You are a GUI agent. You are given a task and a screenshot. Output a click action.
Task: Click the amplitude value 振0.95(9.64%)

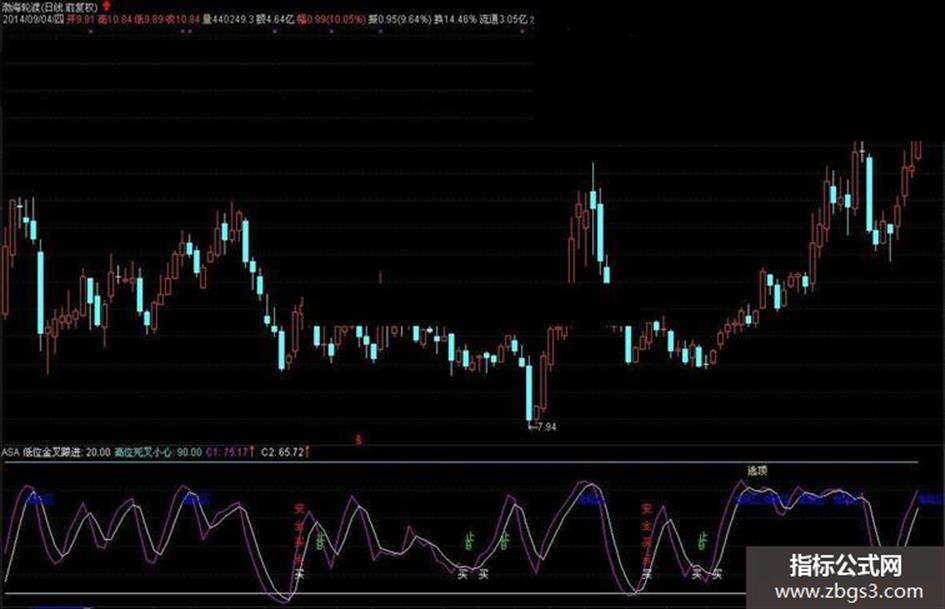400,19
